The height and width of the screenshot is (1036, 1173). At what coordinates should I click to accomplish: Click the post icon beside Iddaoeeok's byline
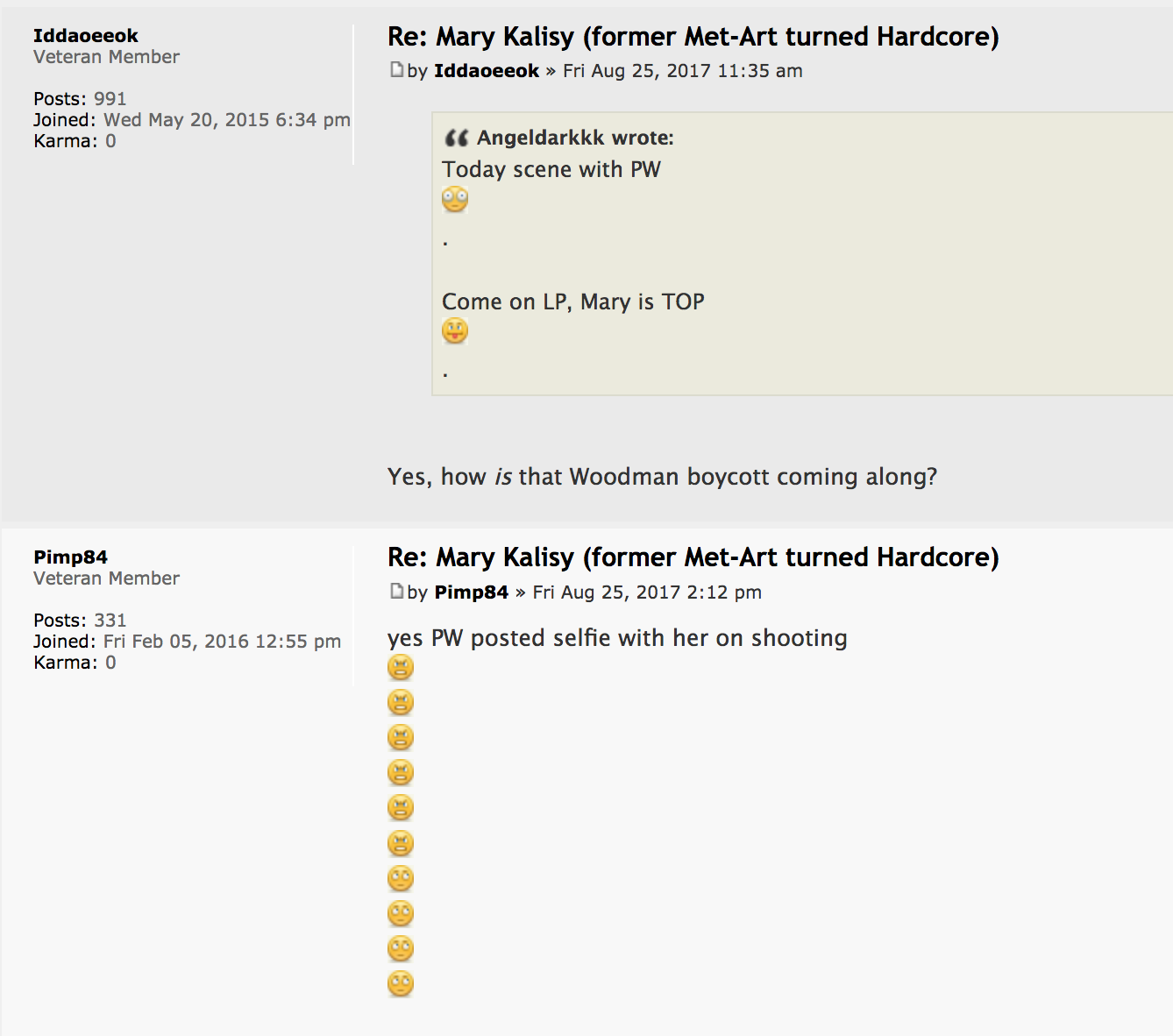click(x=396, y=70)
